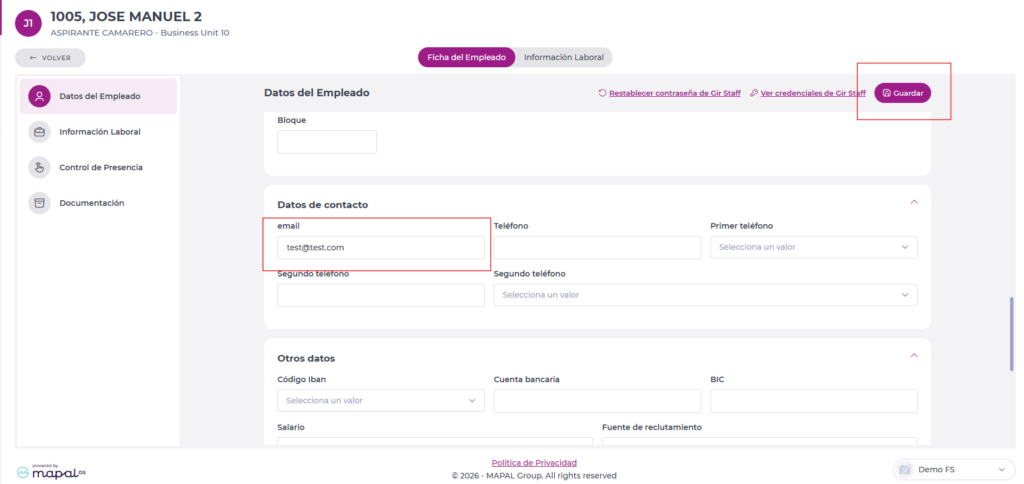Viewport: 1024px width, 484px height.
Task: Collapse the Datos de contacto section
Action: coord(913,202)
